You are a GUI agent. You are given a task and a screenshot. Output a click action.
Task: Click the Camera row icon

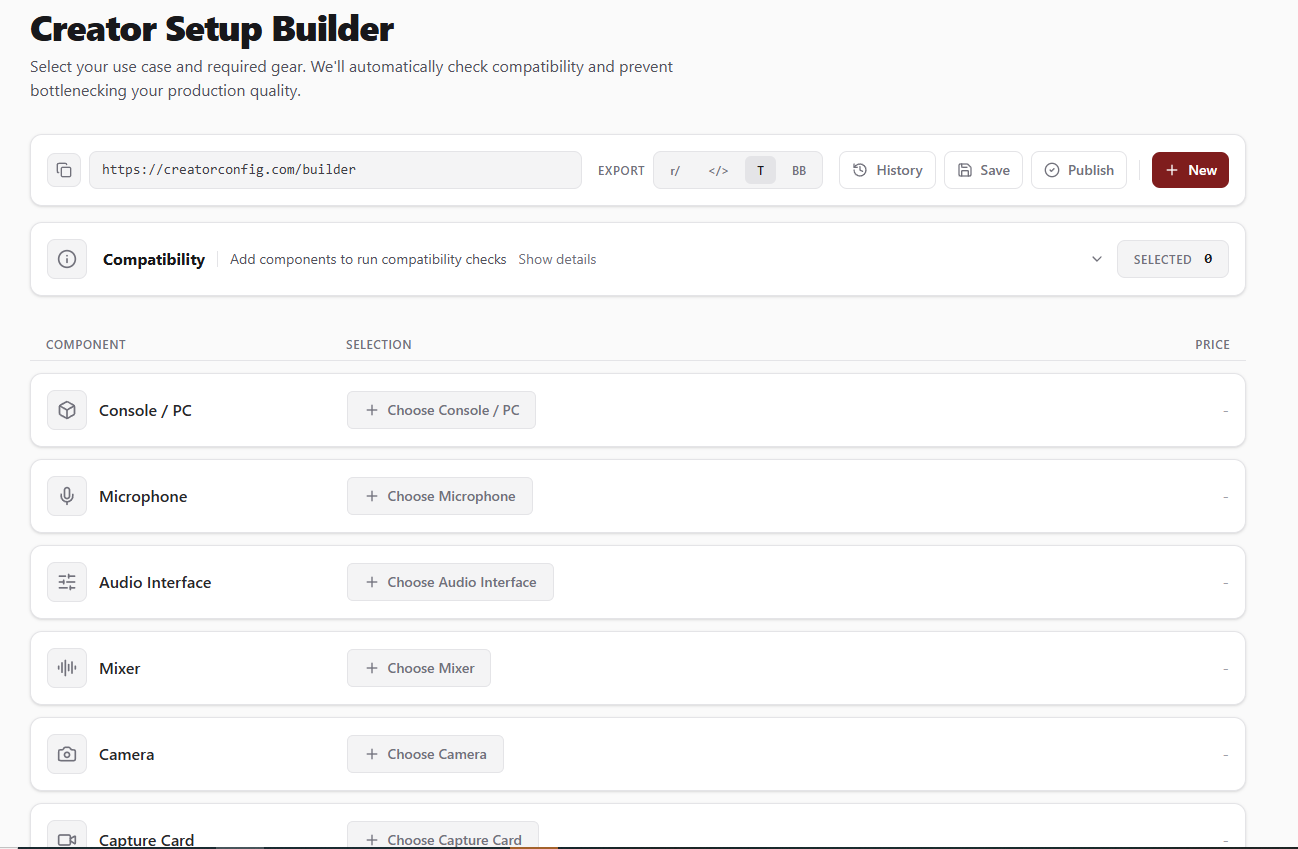click(x=67, y=754)
